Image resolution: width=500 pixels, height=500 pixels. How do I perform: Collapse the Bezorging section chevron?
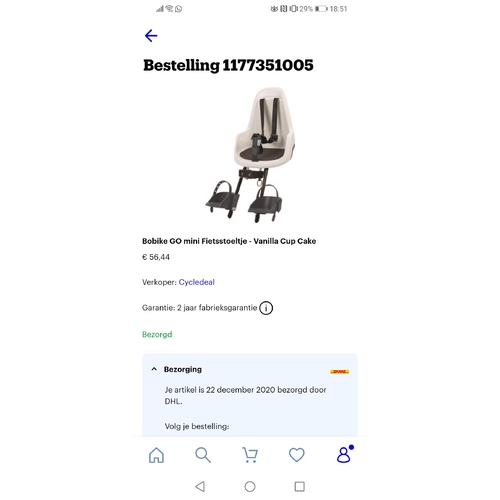[x=154, y=369]
